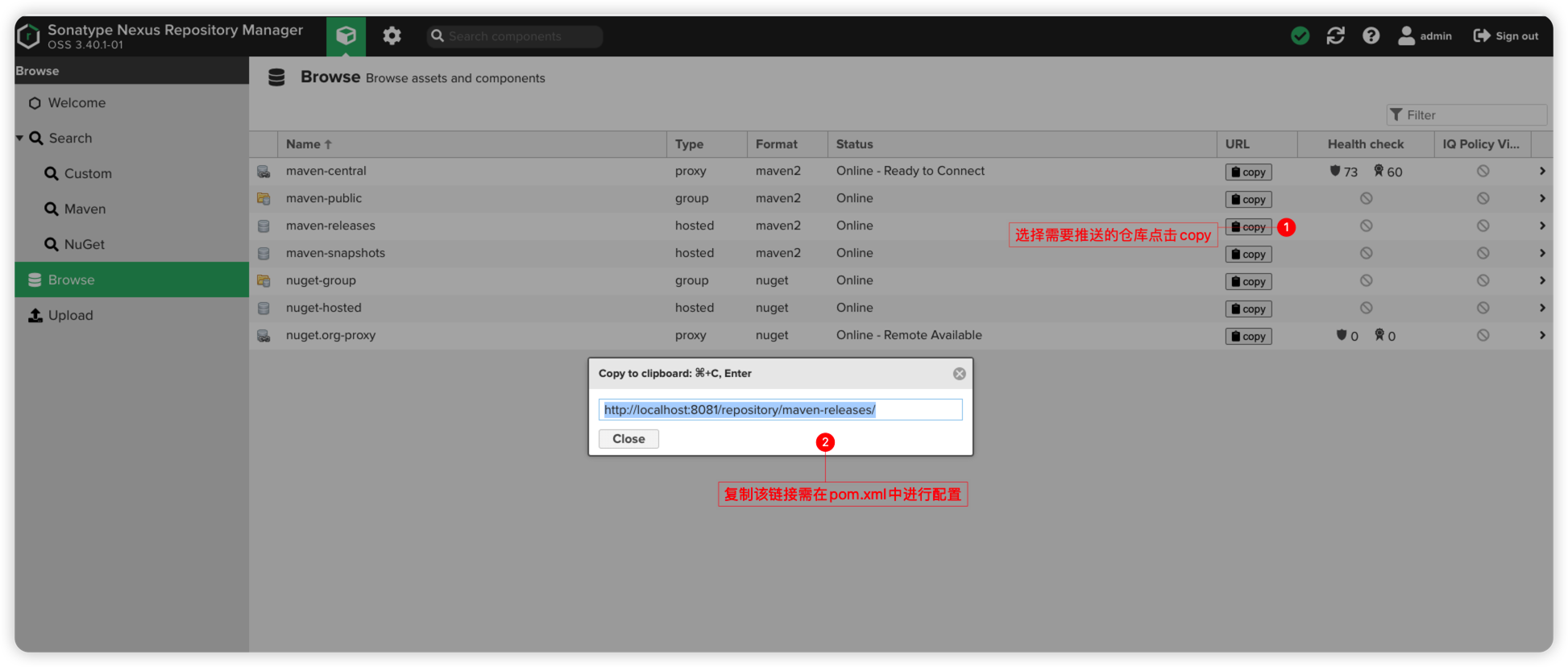Image resolution: width=1568 pixels, height=667 pixels.
Task: Click maven-releases hosted repository icon
Action: point(263,226)
